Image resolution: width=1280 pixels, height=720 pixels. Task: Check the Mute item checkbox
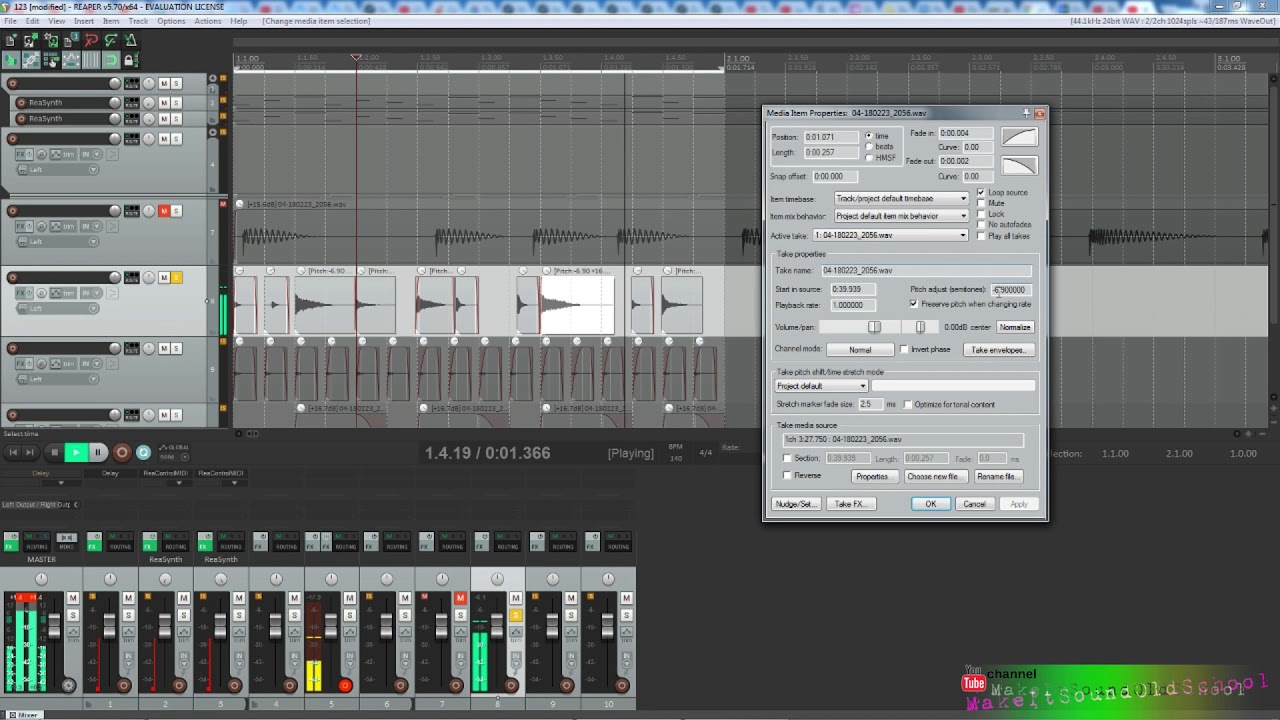(981, 203)
